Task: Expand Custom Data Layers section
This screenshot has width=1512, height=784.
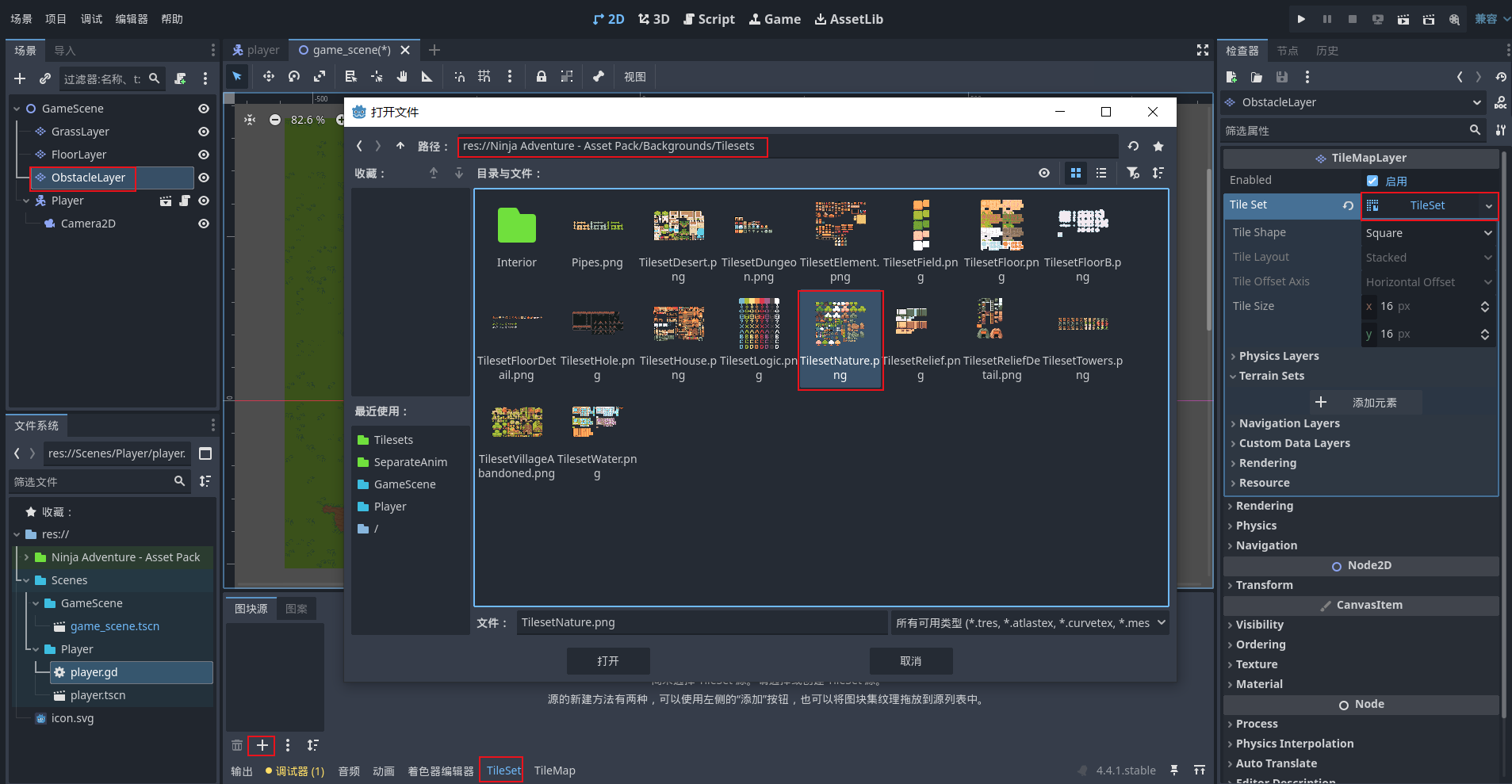Action: [1294, 443]
